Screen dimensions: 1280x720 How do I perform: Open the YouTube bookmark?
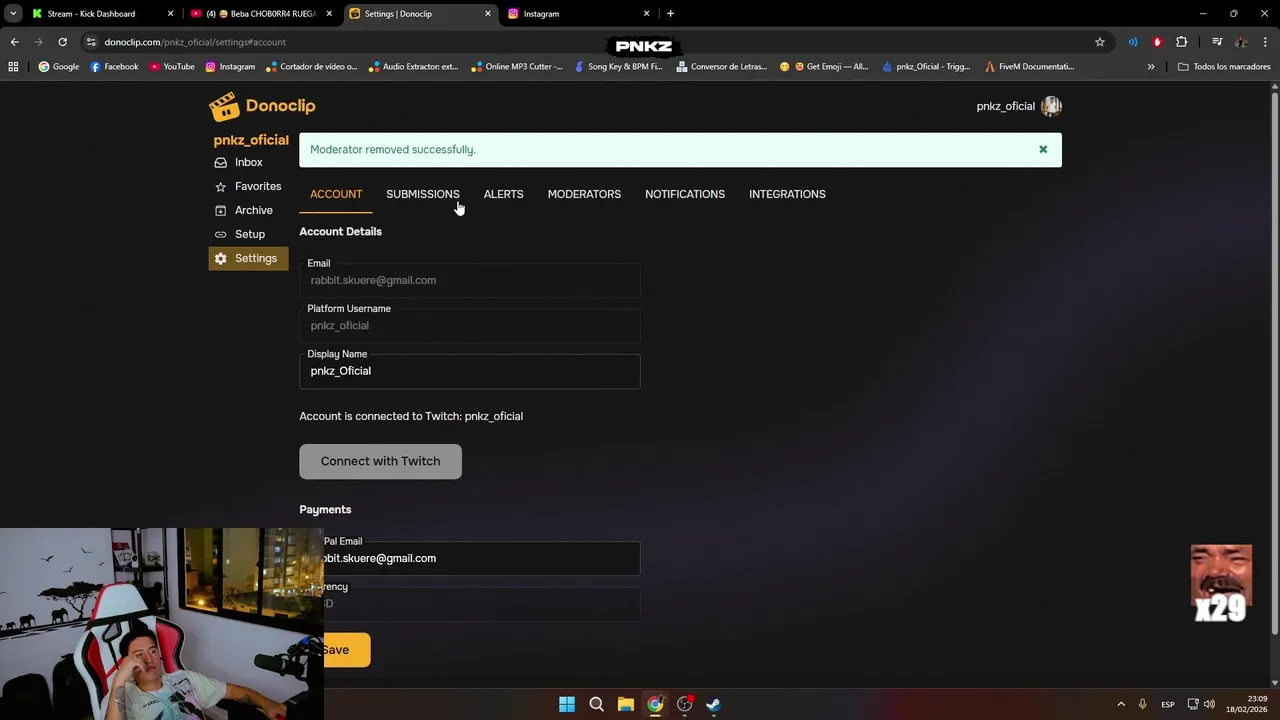pyautogui.click(x=172, y=67)
